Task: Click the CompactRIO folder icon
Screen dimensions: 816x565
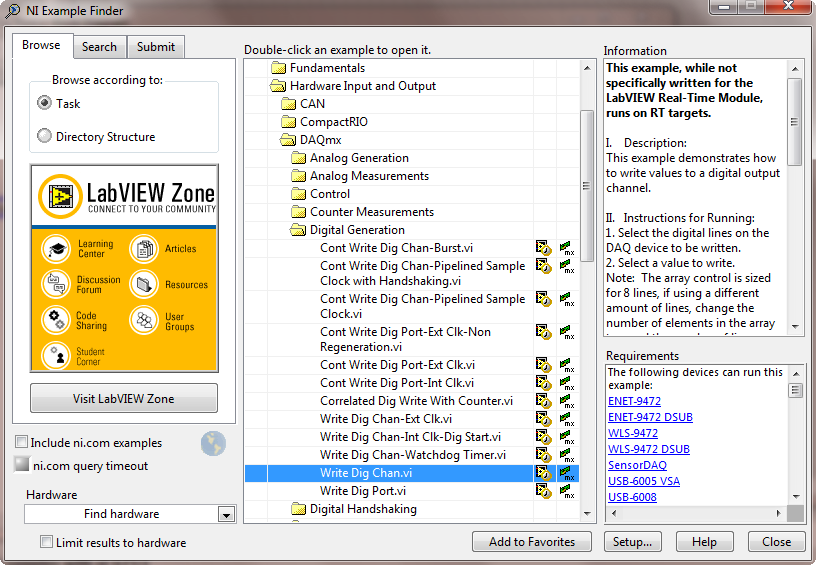Action: pyautogui.click(x=288, y=122)
